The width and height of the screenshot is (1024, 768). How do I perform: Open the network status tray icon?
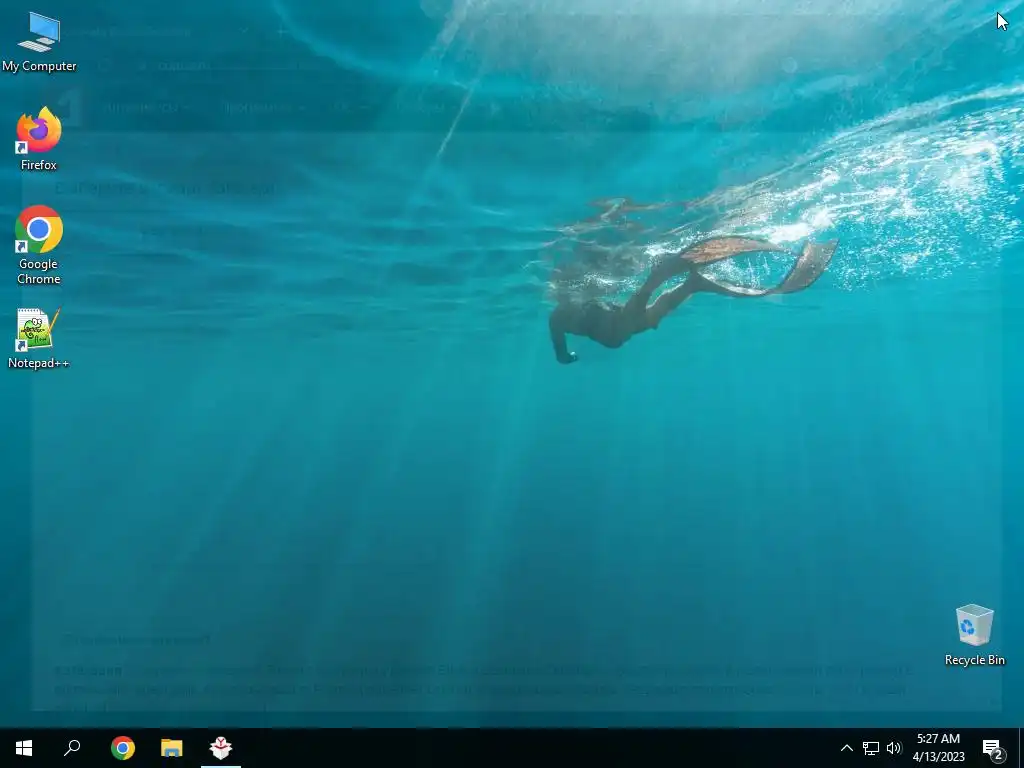click(871, 748)
